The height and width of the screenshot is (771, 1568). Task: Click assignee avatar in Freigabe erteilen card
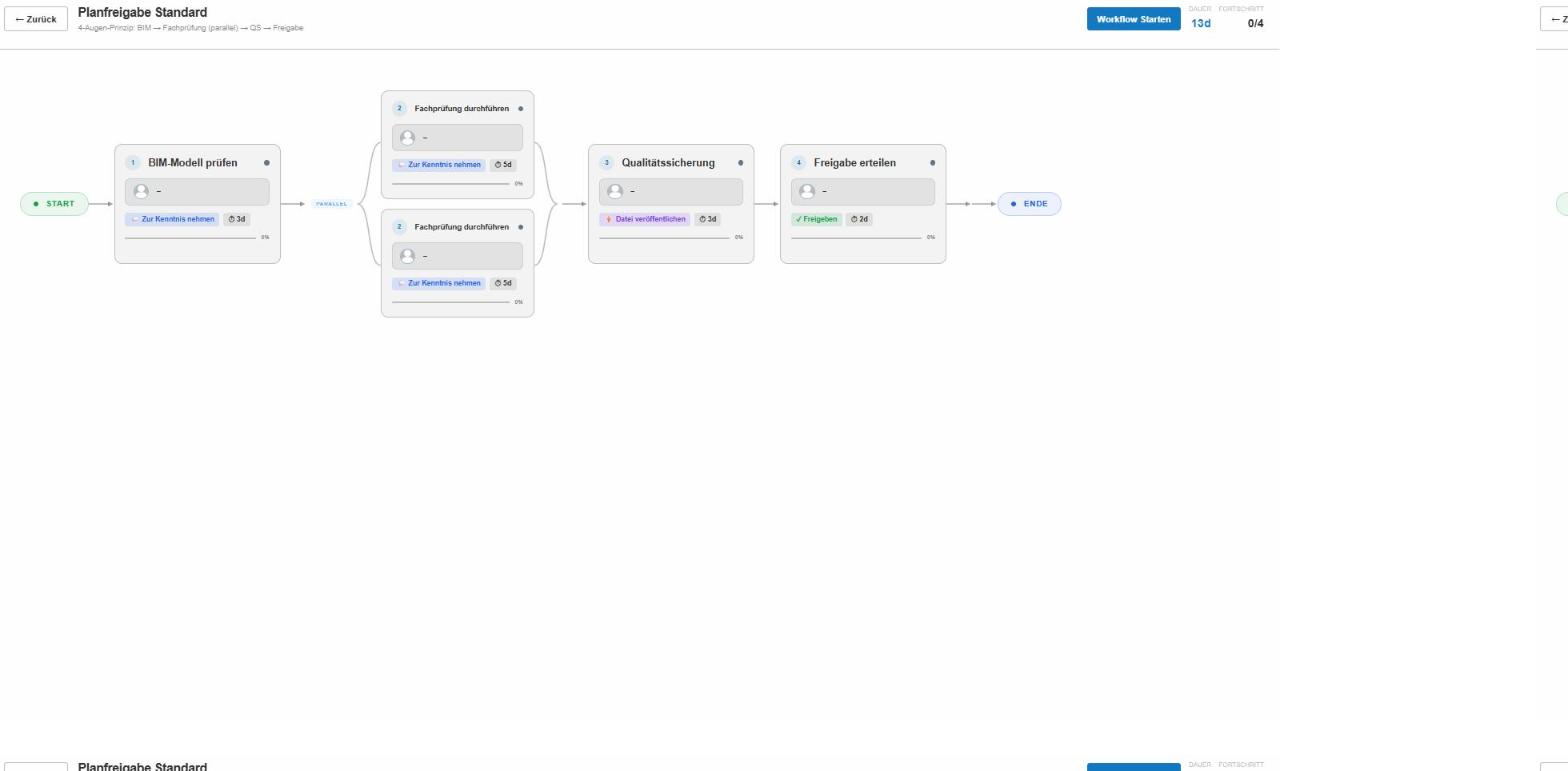pyautogui.click(x=807, y=191)
